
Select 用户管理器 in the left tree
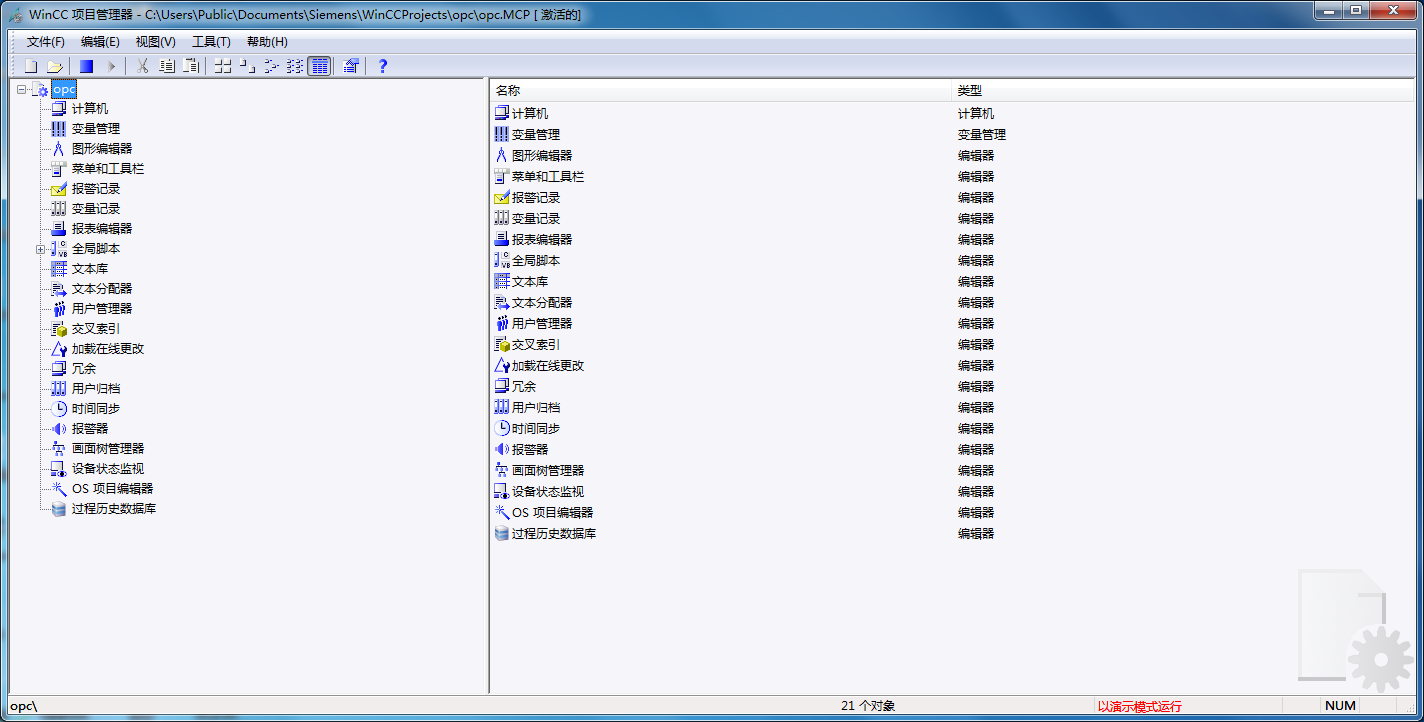[102, 309]
